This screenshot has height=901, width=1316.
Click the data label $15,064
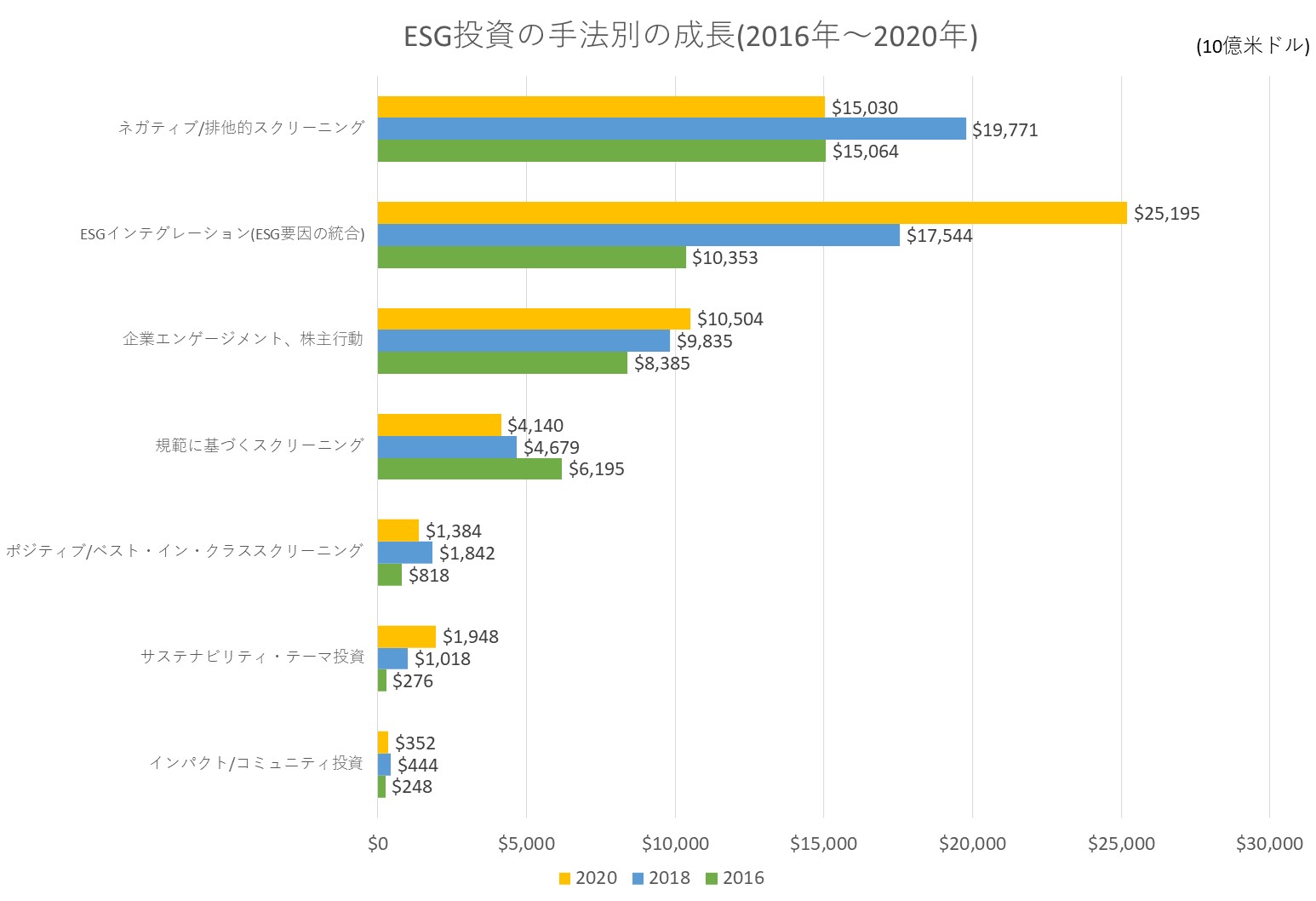866,151
